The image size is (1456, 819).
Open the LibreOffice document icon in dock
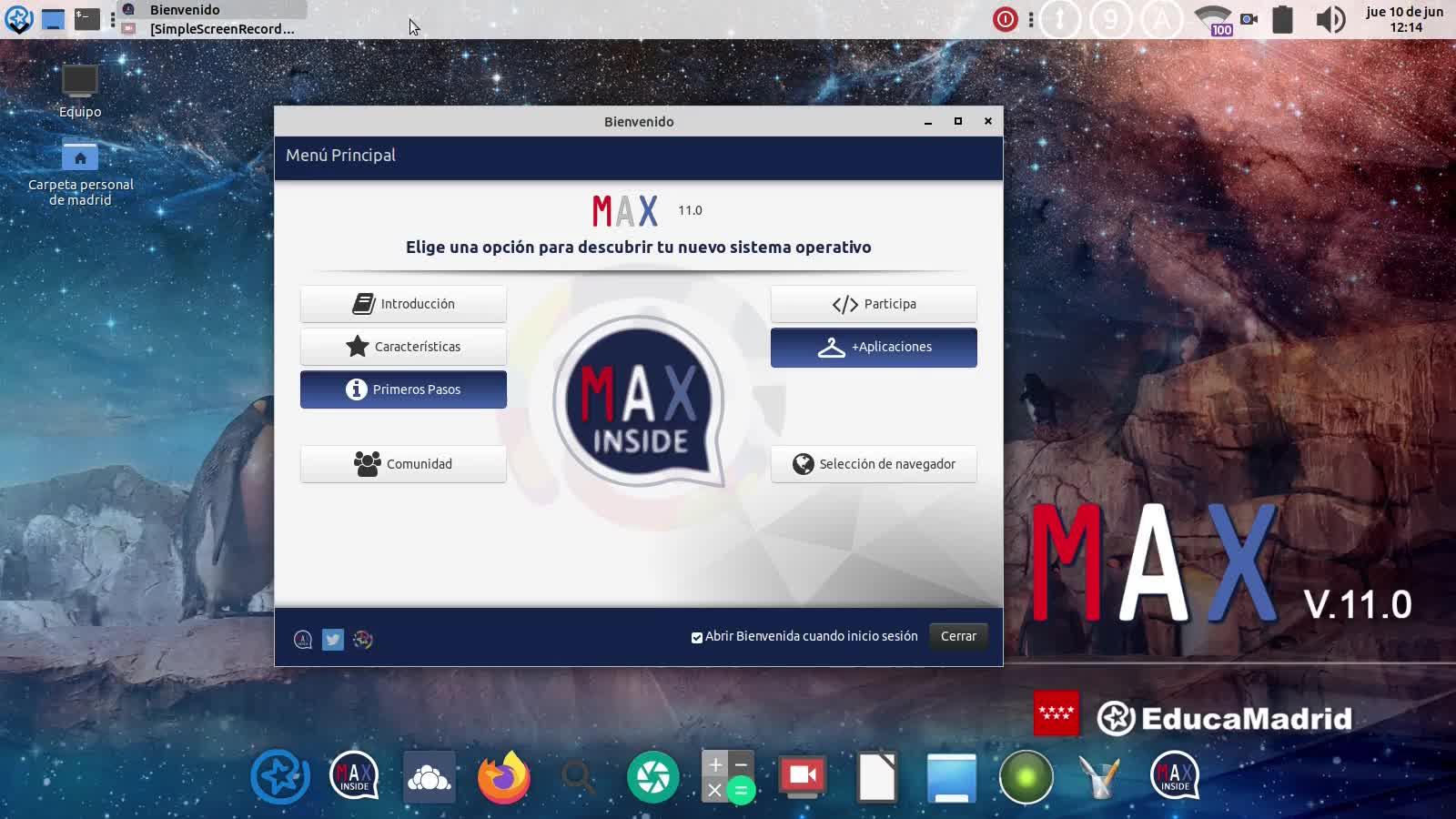(x=877, y=777)
